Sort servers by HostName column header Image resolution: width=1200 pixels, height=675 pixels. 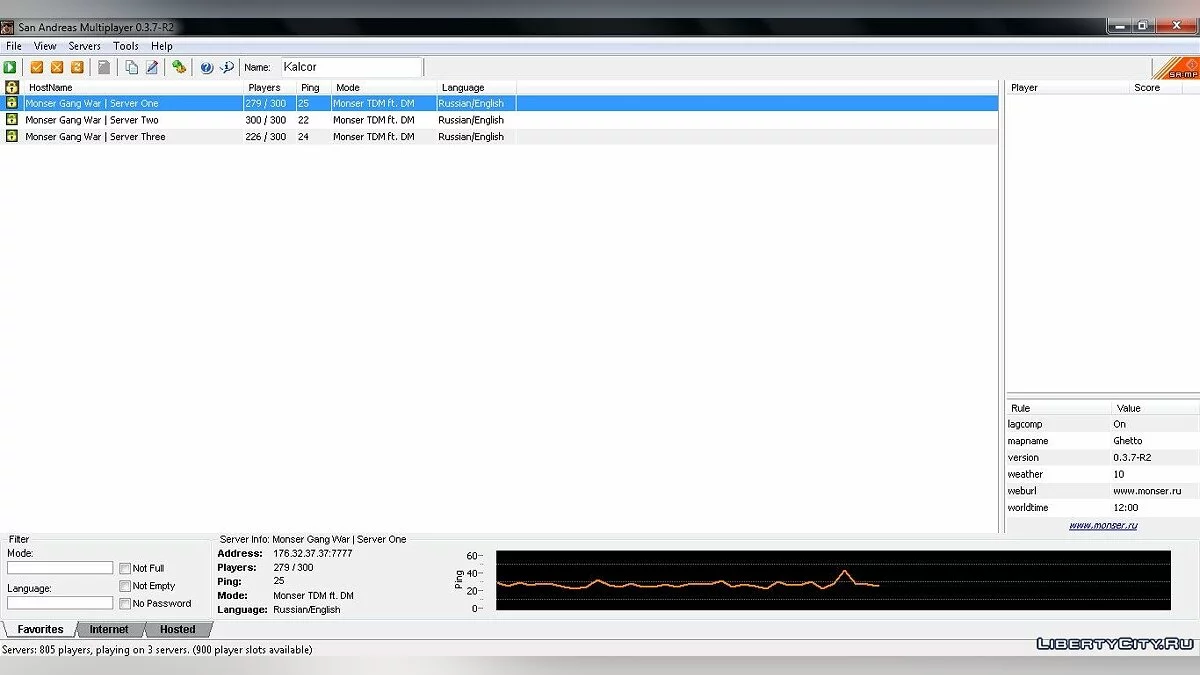[133, 87]
